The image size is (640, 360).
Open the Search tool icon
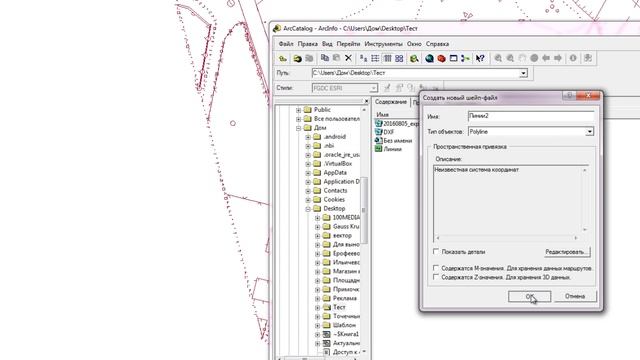coord(414,58)
